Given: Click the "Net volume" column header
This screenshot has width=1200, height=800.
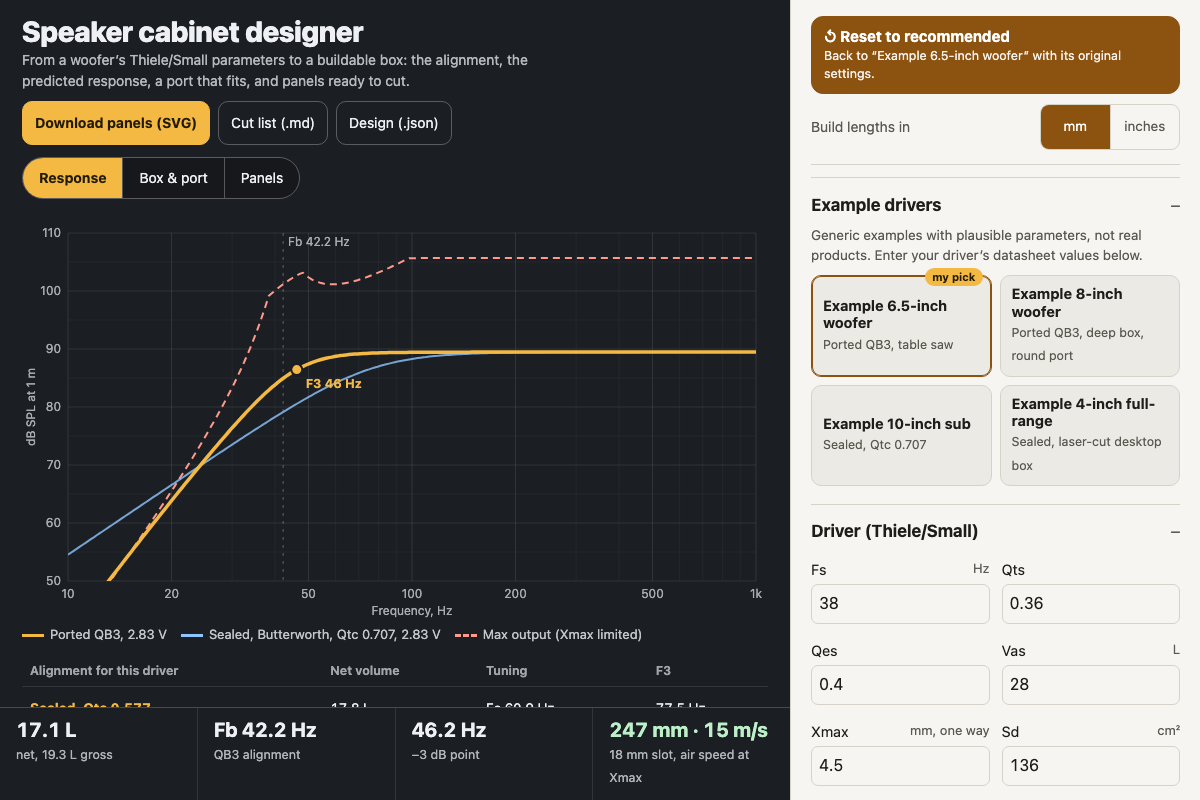Looking at the screenshot, I should [x=365, y=671].
